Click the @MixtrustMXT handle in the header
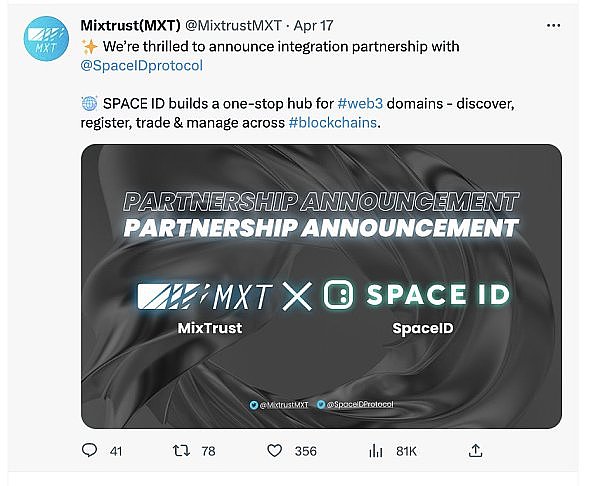The image size is (600, 486). (250, 24)
